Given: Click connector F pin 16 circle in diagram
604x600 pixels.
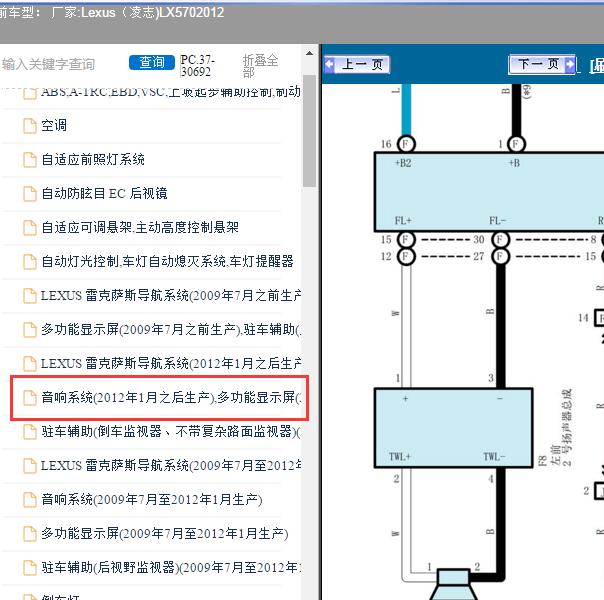Looking at the screenshot, I should (x=406, y=144).
